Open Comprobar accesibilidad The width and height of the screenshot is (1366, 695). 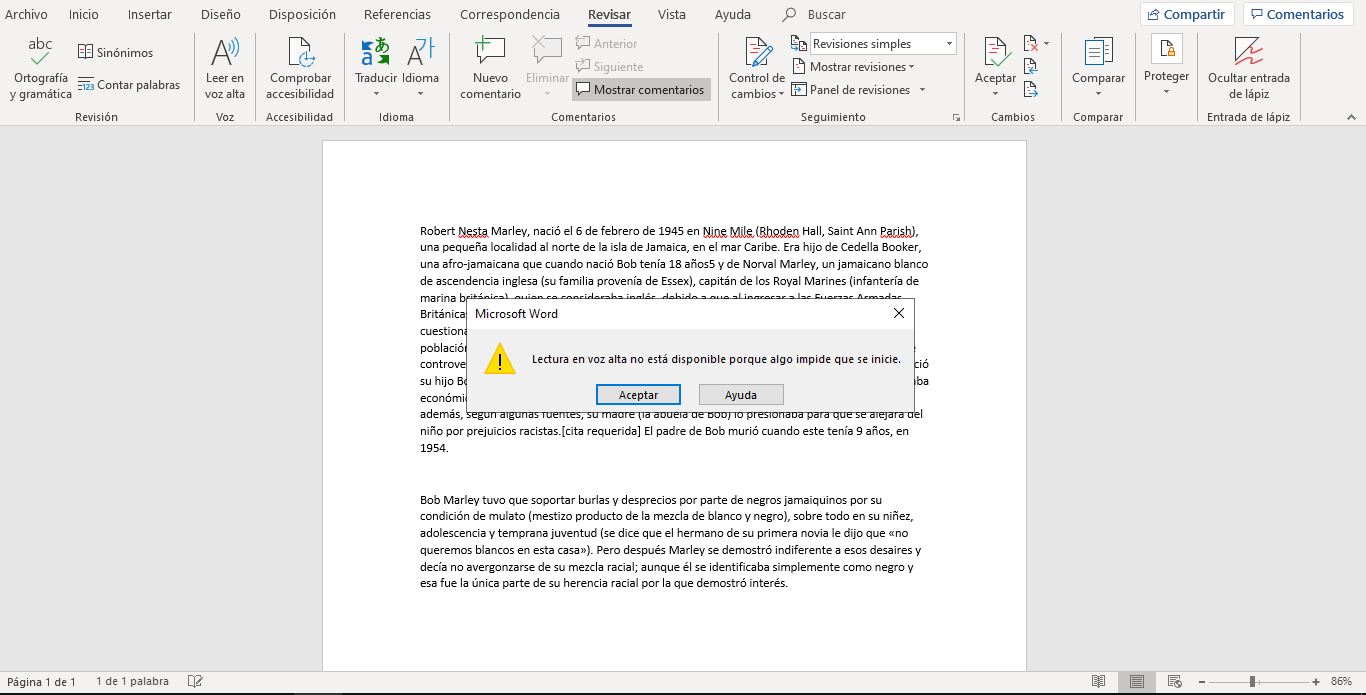point(300,68)
